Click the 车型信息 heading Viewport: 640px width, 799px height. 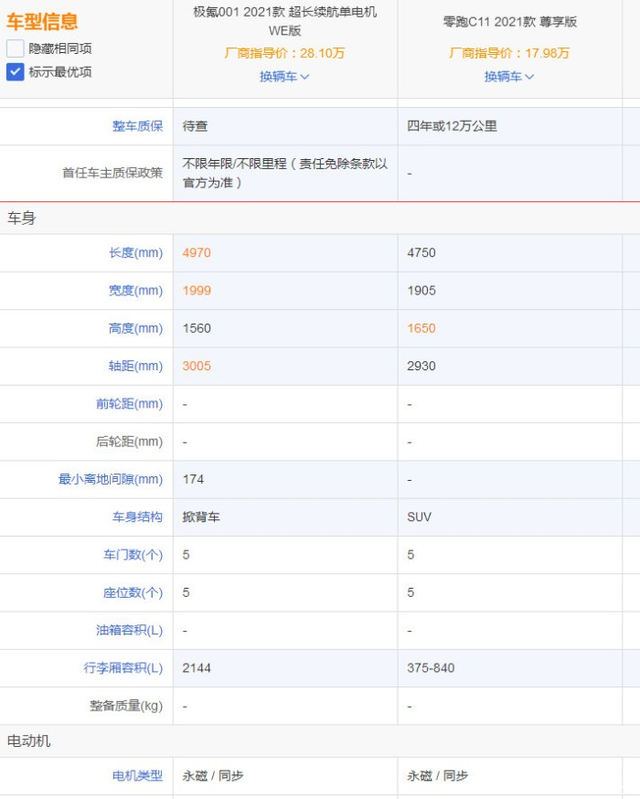click(x=42, y=21)
